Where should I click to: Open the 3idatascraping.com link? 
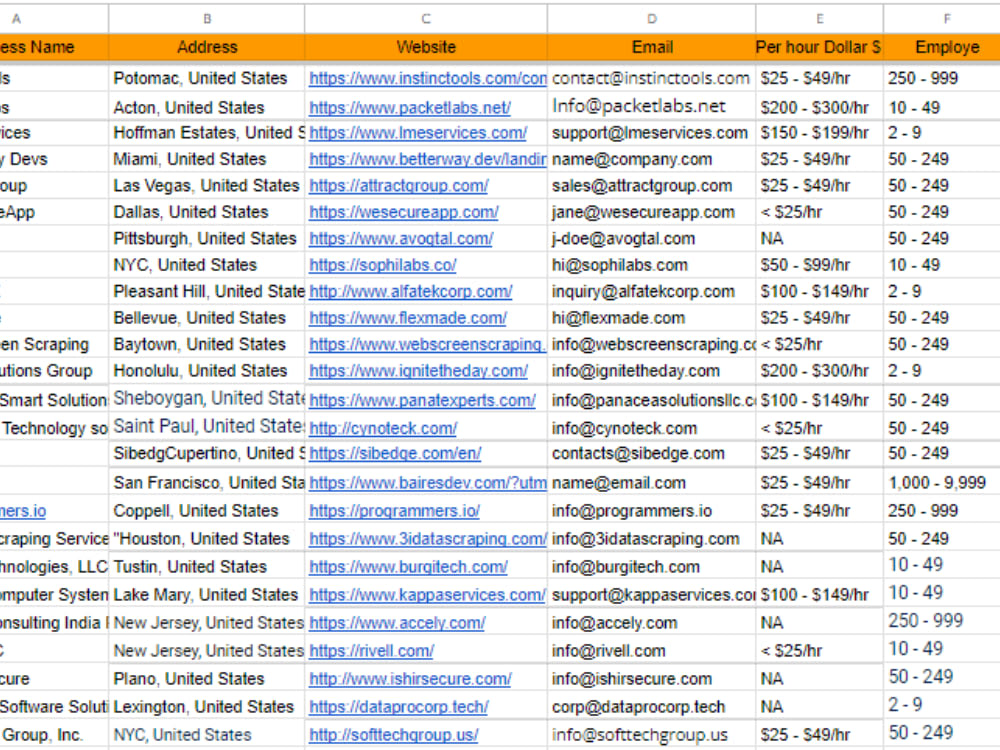click(428, 539)
